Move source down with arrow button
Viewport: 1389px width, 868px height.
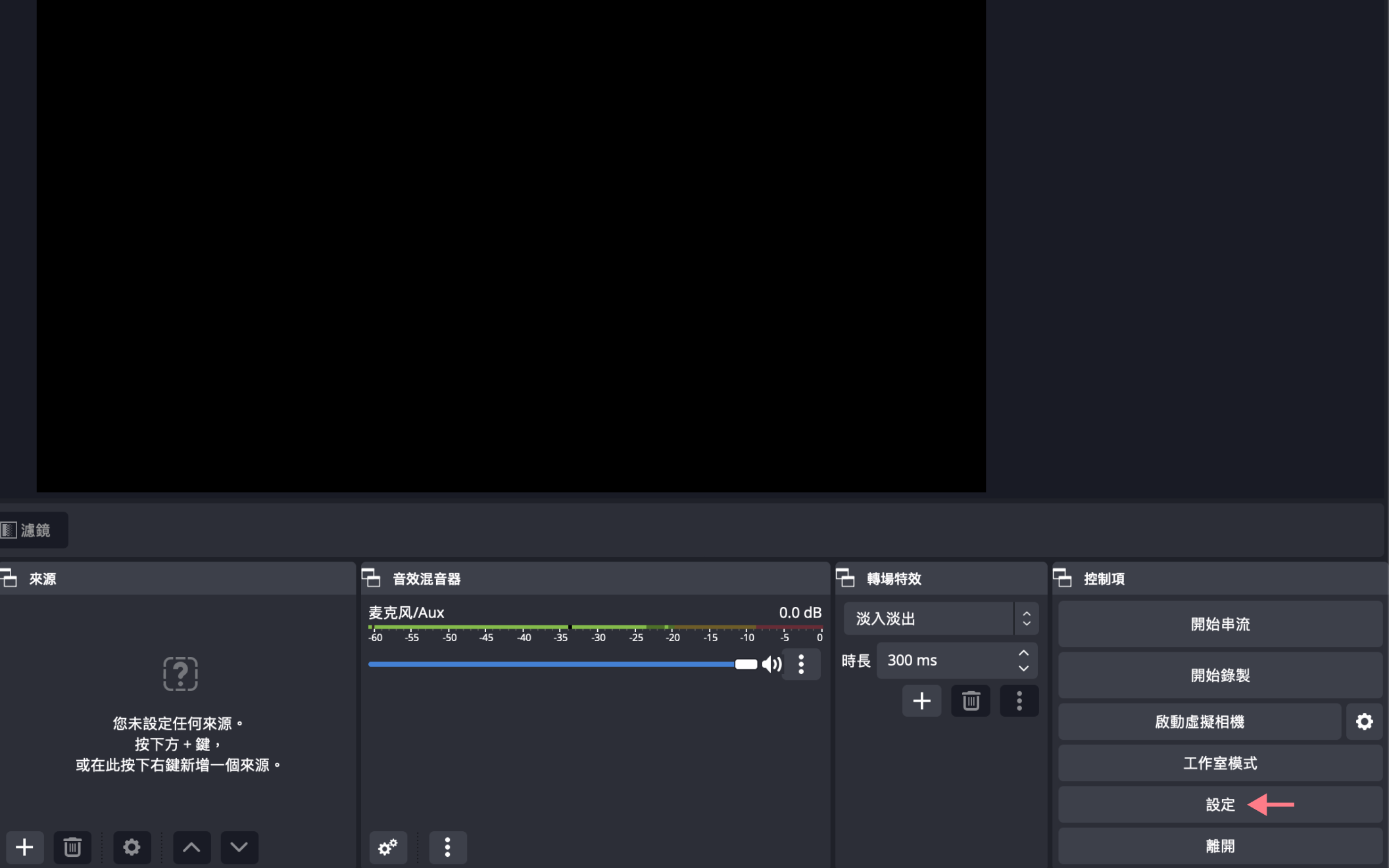pos(239,847)
